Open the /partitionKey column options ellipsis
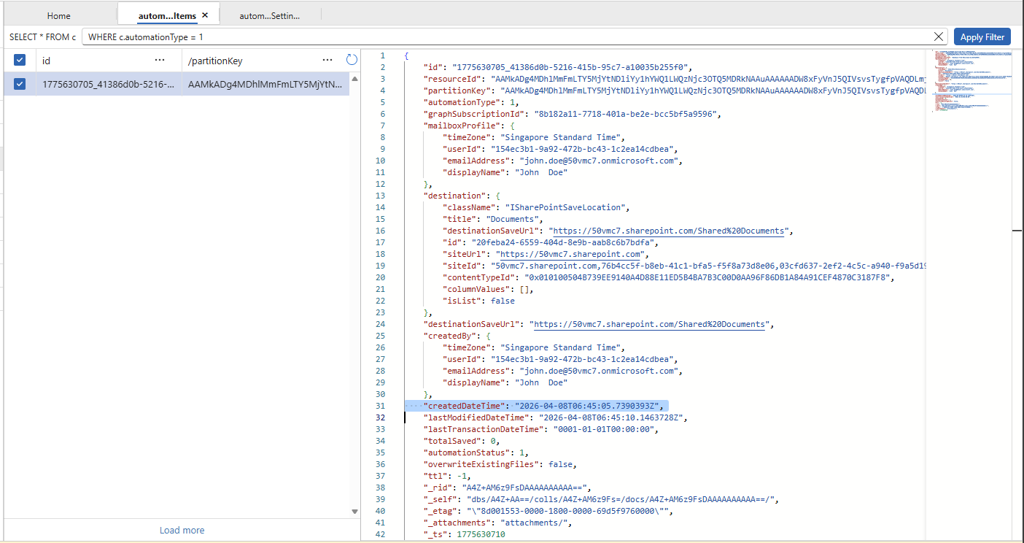 (328, 60)
